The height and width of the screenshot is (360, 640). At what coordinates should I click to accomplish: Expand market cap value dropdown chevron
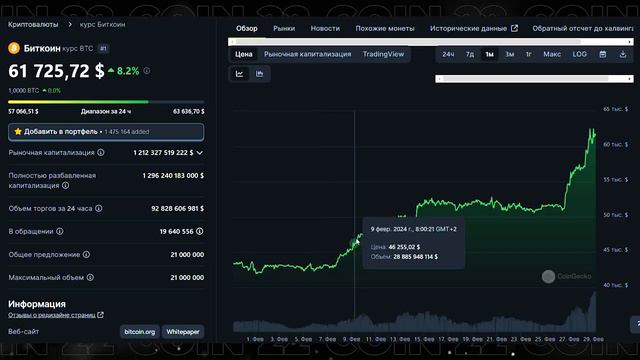[200, 153]
